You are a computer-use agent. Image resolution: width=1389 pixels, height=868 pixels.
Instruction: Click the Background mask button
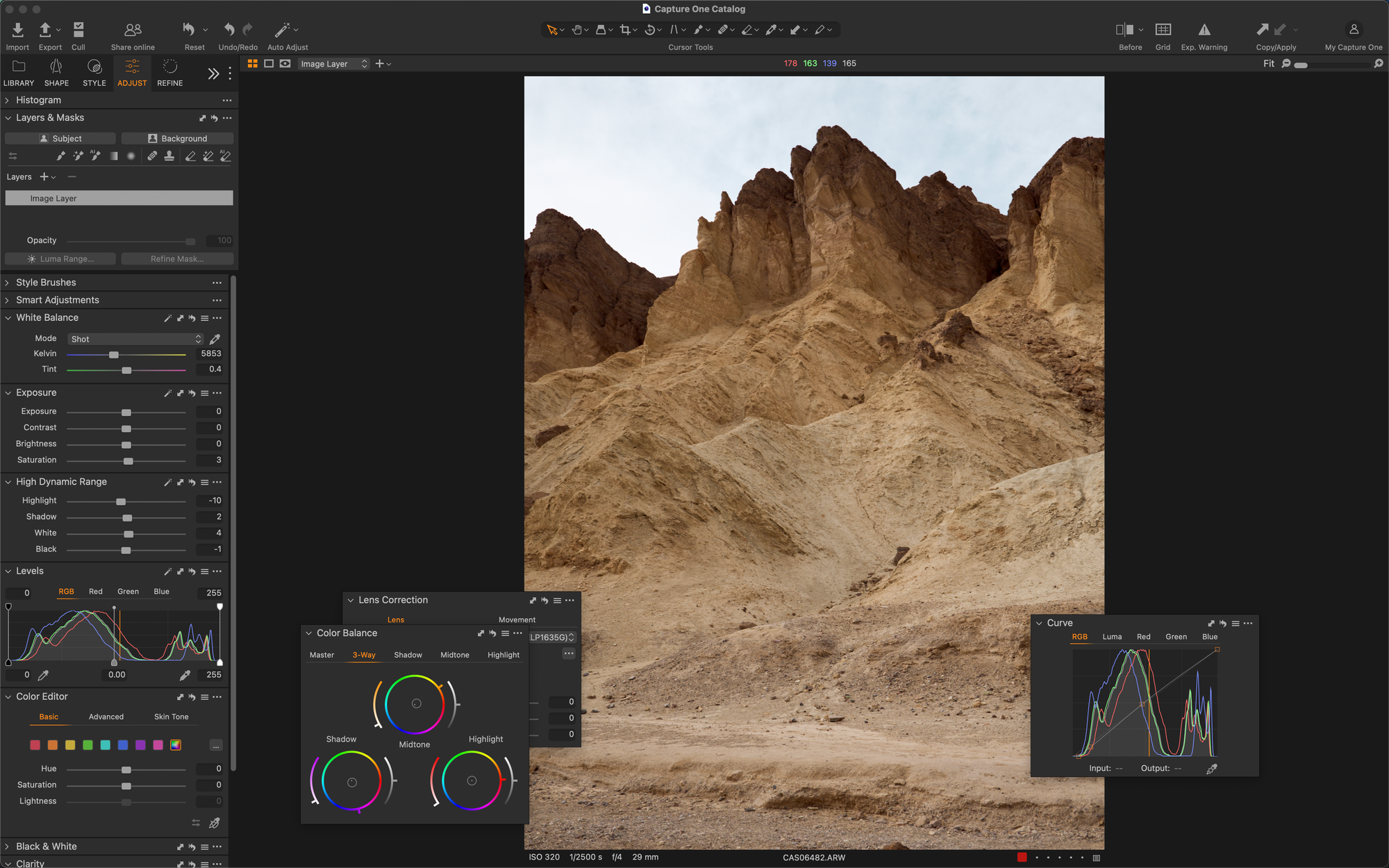click(177, 138)
